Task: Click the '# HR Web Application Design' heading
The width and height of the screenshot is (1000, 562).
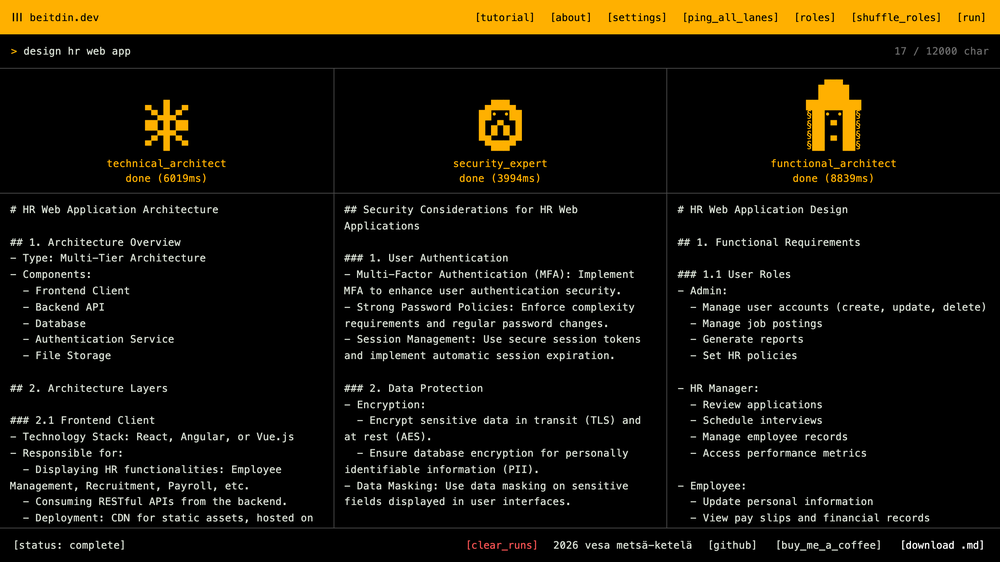Action: [763, 209]
